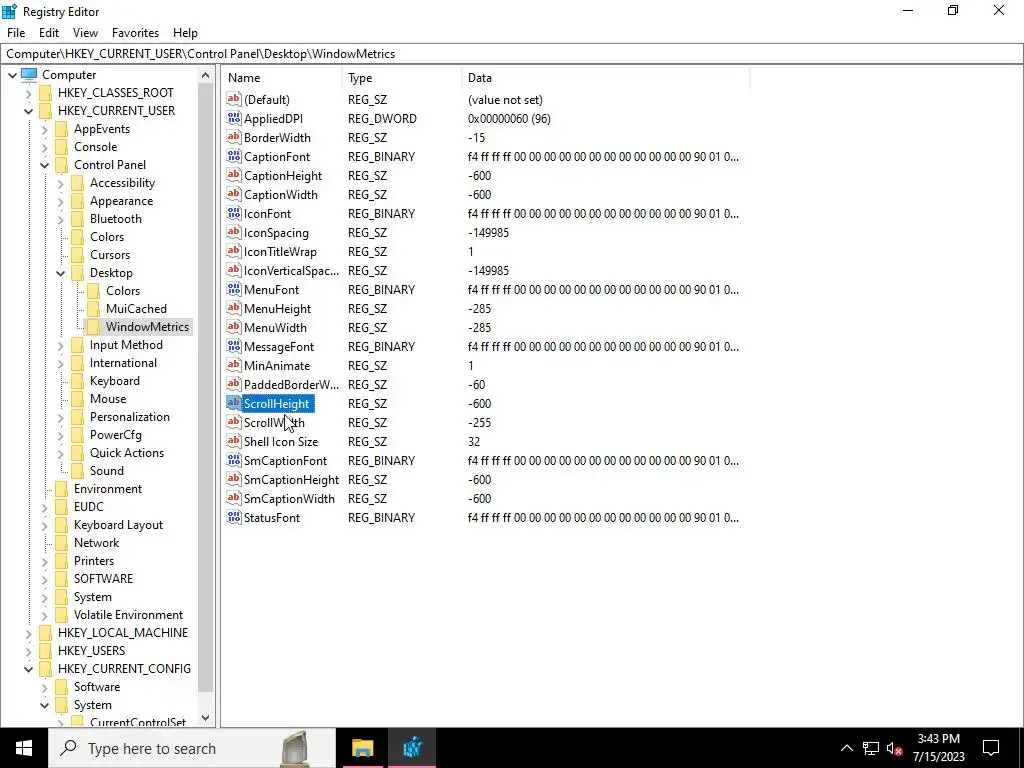Viewport: 1024px width, 768px height.
Task: Expand the HKEY_LOCAL_MACHINE node
Action: point(29,633)
